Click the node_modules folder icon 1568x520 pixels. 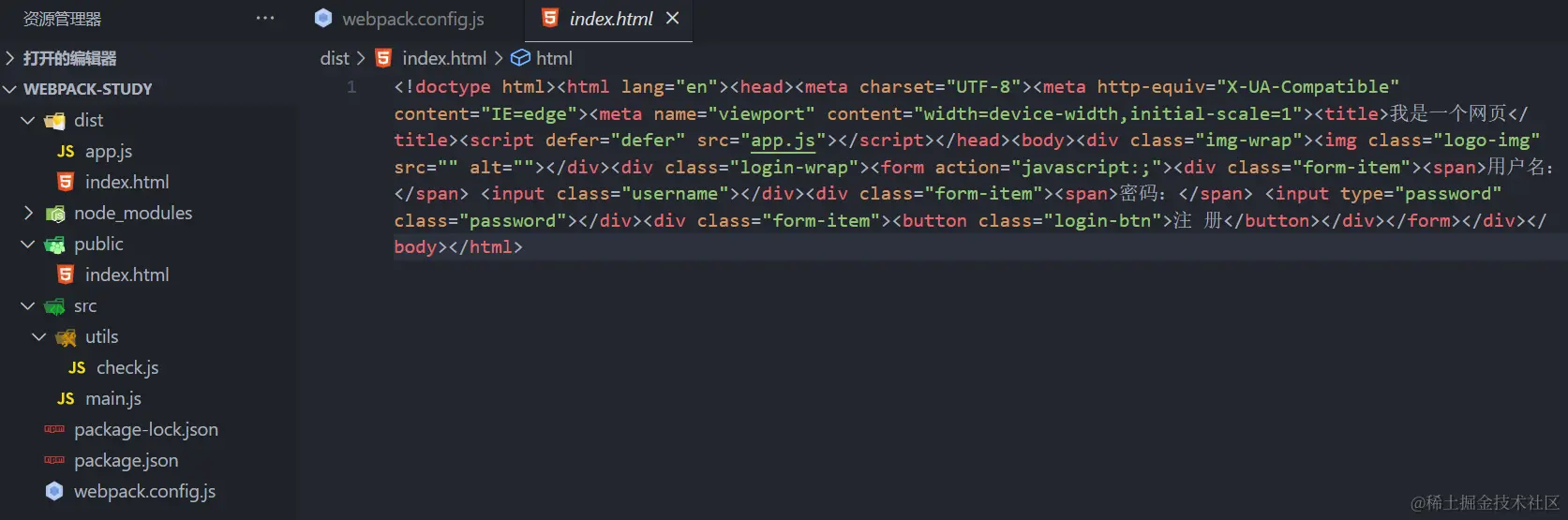coord(55,214)
